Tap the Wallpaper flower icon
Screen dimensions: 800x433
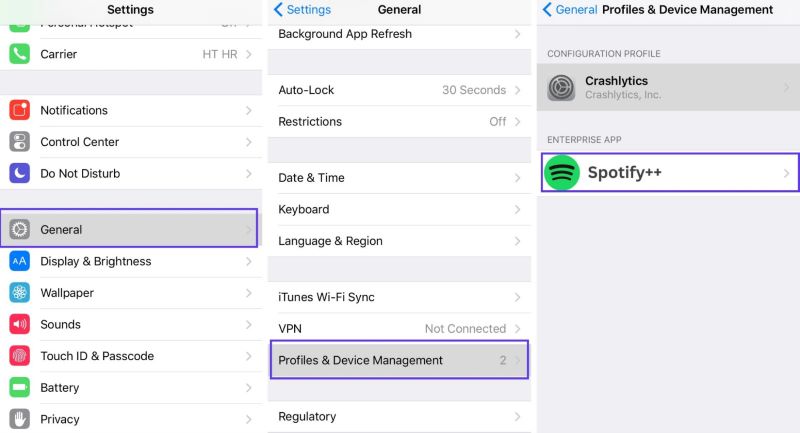20,293
